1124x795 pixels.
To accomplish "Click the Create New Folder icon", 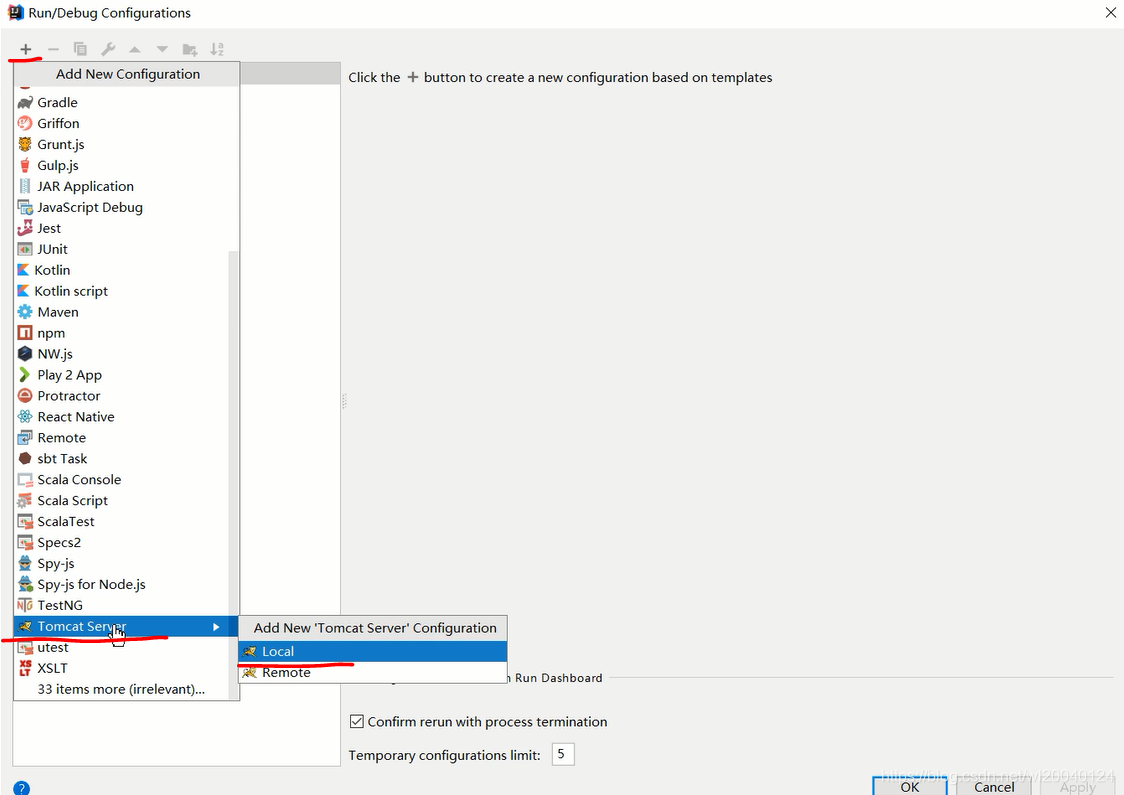I will [x=190, y=49].
